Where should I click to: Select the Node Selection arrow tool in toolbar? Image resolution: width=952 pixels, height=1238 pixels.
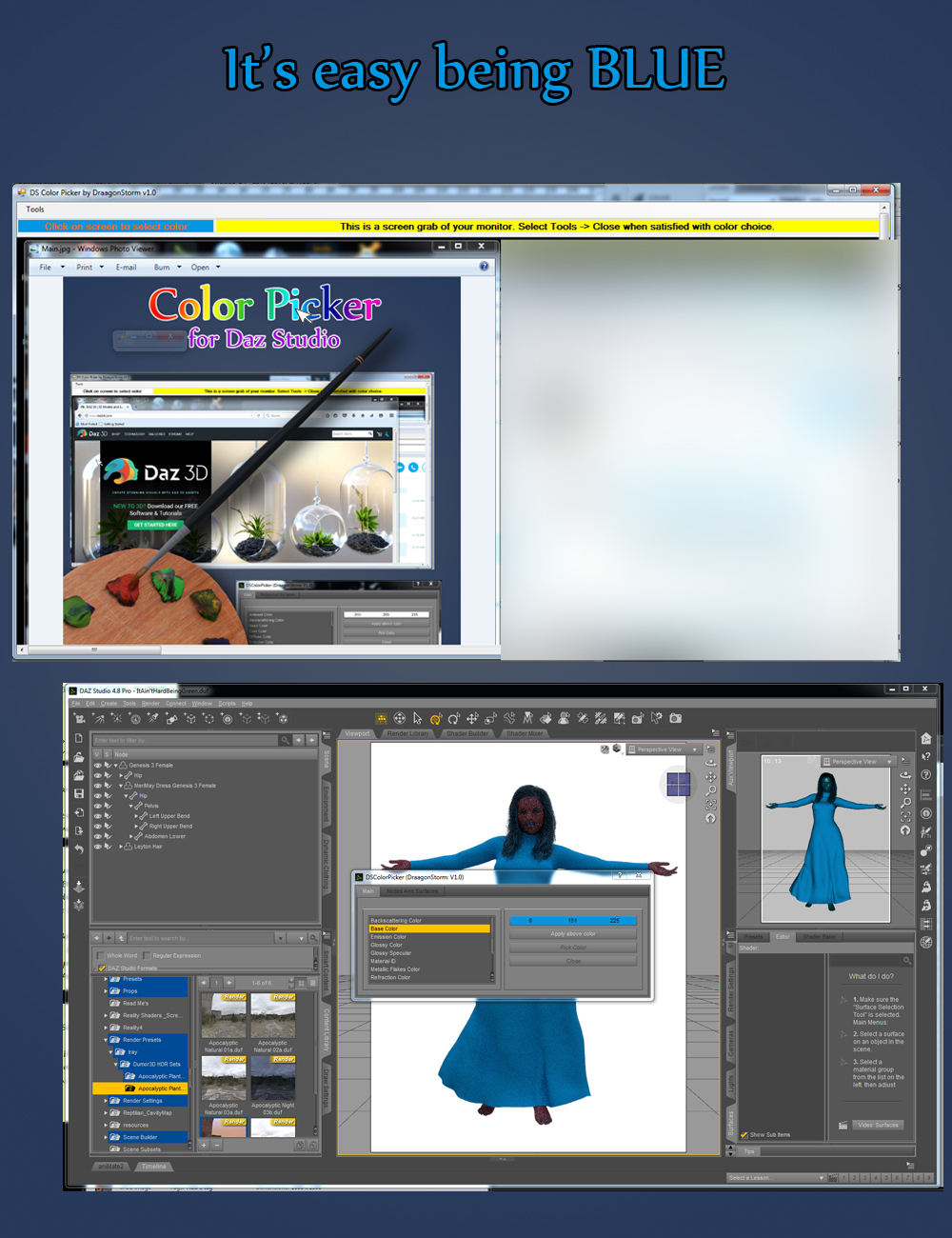(418, 718)
